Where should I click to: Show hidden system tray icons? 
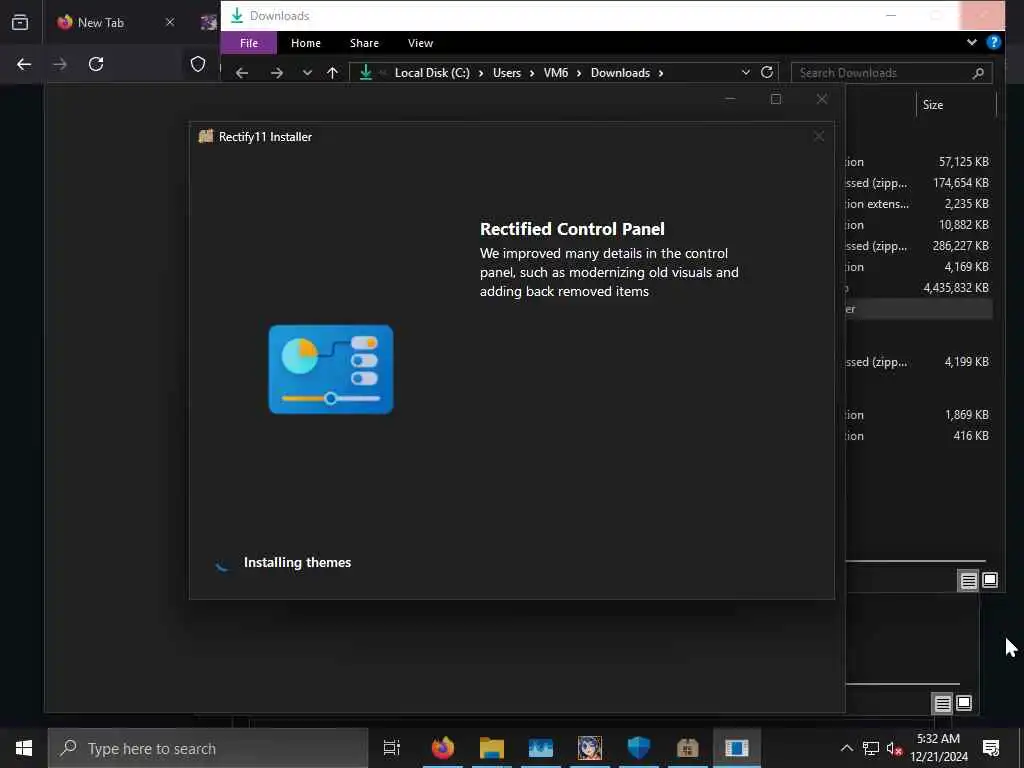[x=846, y=748]
